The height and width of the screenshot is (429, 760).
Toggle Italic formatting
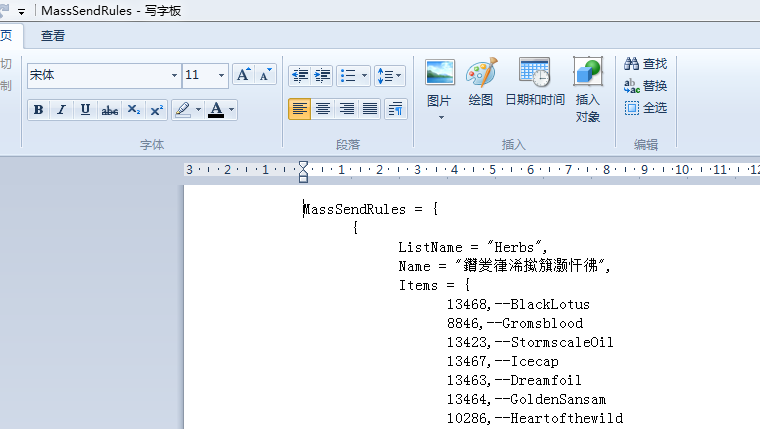(x=62, y=110)
